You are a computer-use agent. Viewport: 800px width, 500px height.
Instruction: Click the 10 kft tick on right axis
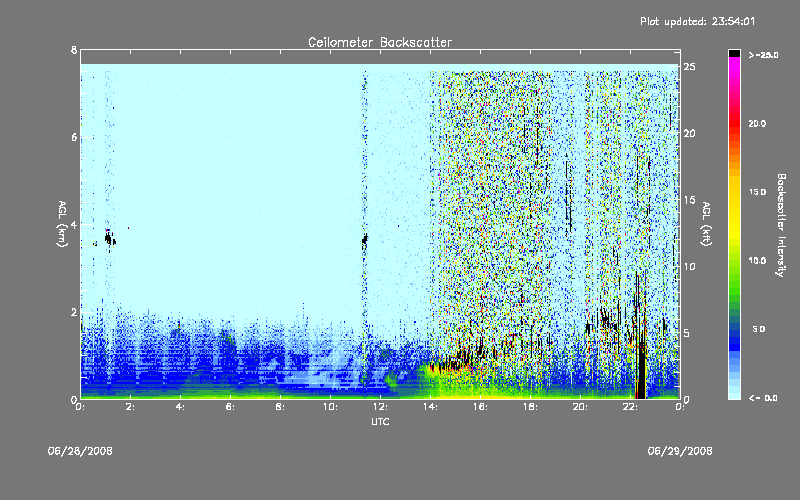(x=689, y=266)
